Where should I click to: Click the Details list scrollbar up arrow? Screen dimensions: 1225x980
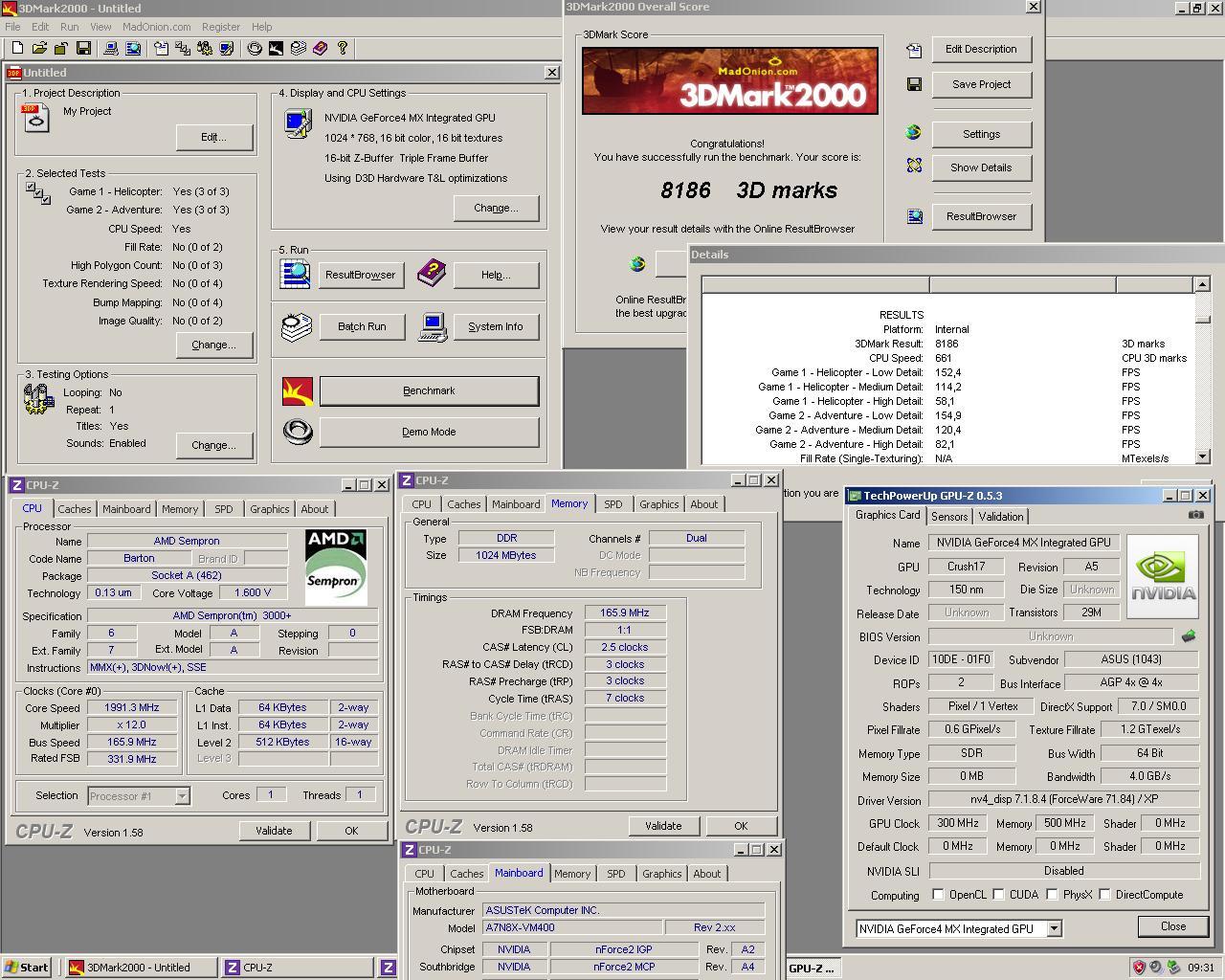click(x=1203, y=284)
